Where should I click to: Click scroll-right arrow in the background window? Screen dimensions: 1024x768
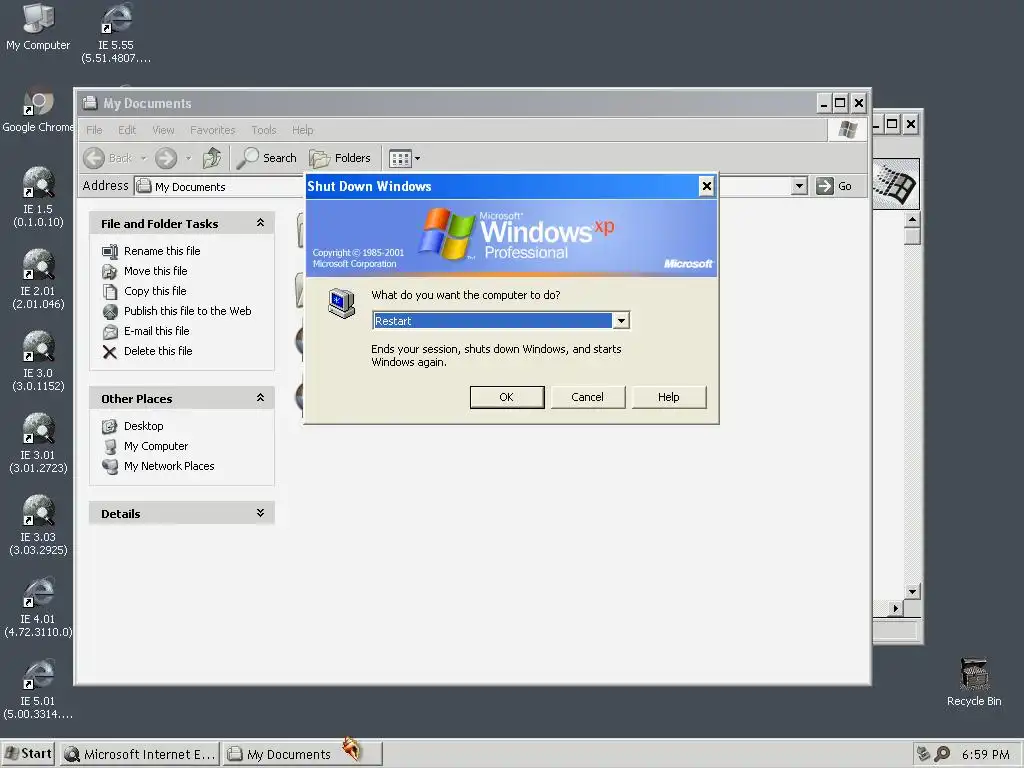(896, 609)
